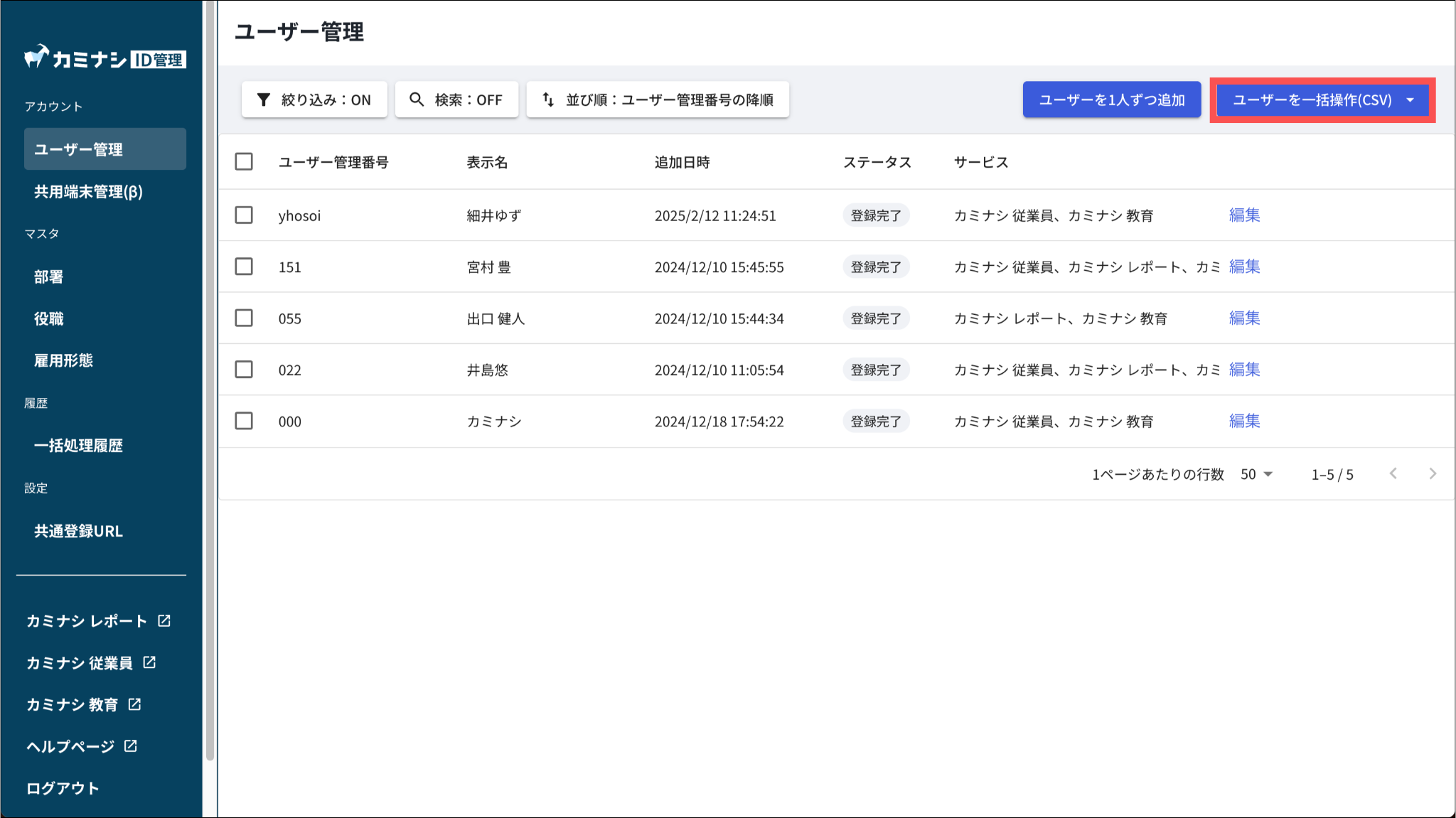Click external link icon beside ヘルプページ

tap(131, 746)
